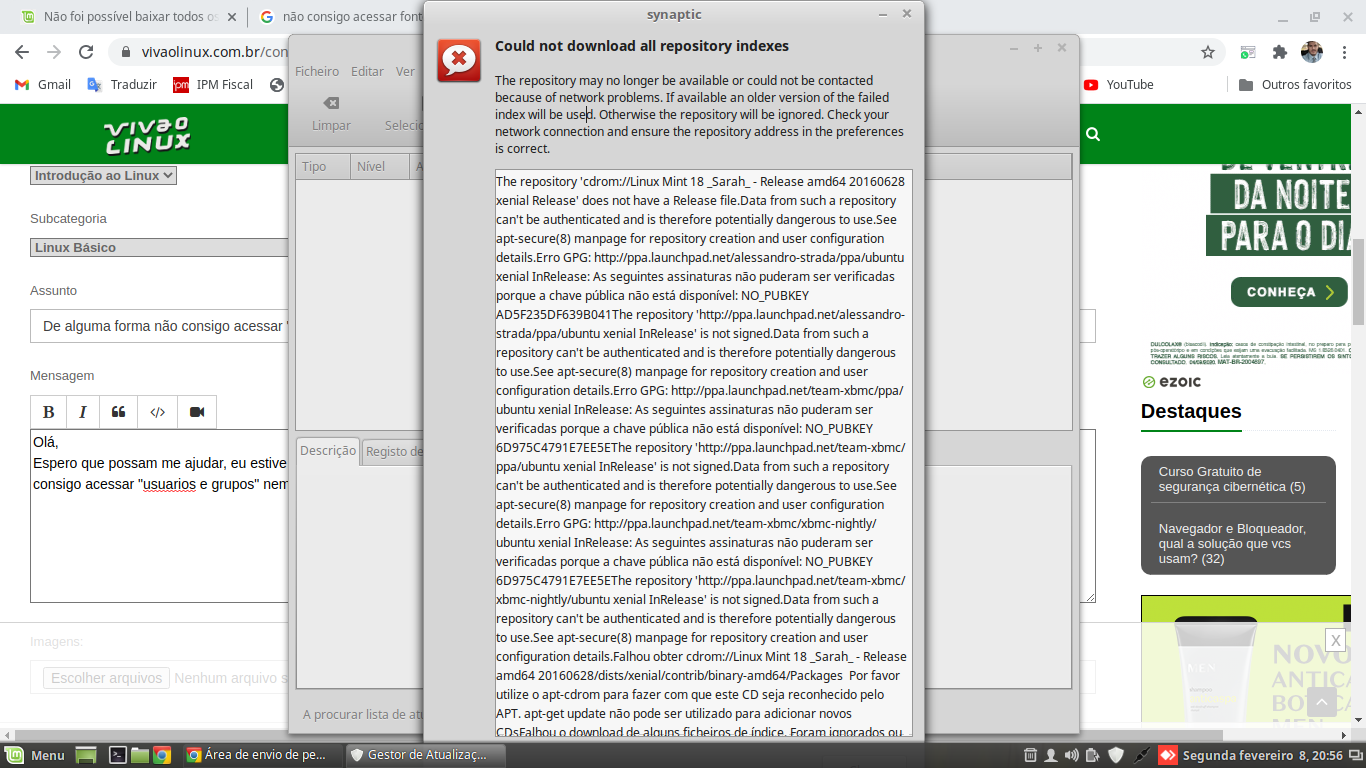Apply bold formatting in message editor
The width and height of the screenshot is (1366, 768).
click(48, 412)
